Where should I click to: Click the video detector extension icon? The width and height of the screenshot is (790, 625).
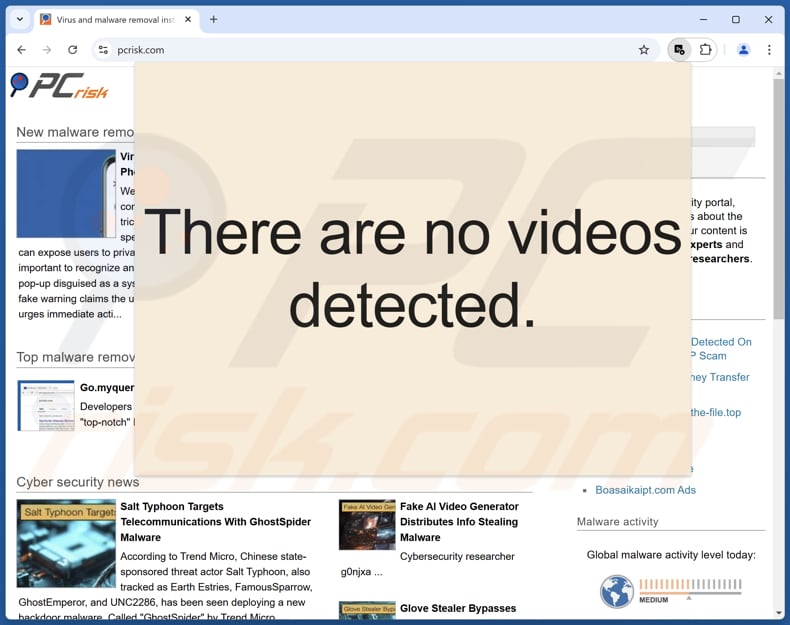679,50
